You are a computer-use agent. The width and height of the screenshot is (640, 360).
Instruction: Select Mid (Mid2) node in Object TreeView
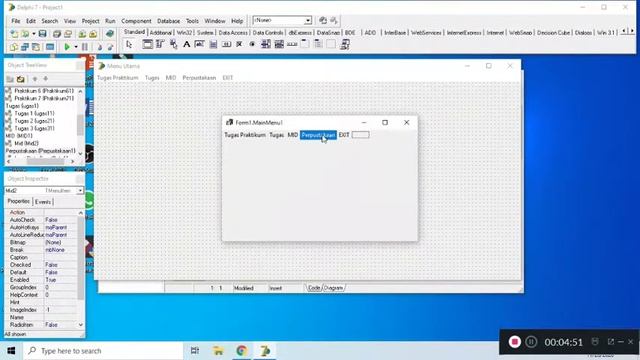coord(27,143)
